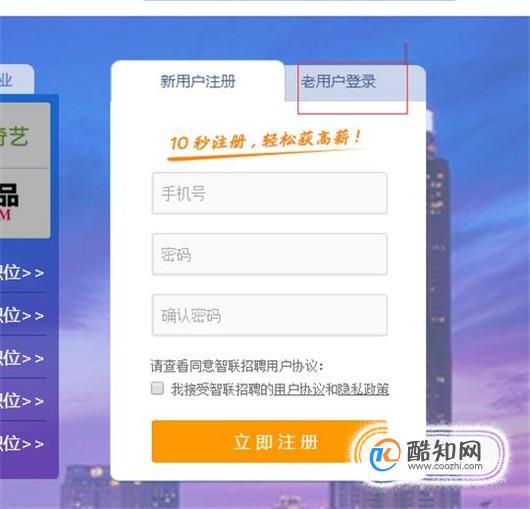Open the second 位>> sidebar link
Image resolution: width=530 pixels, height=509 pixels.
coord(22,315)
